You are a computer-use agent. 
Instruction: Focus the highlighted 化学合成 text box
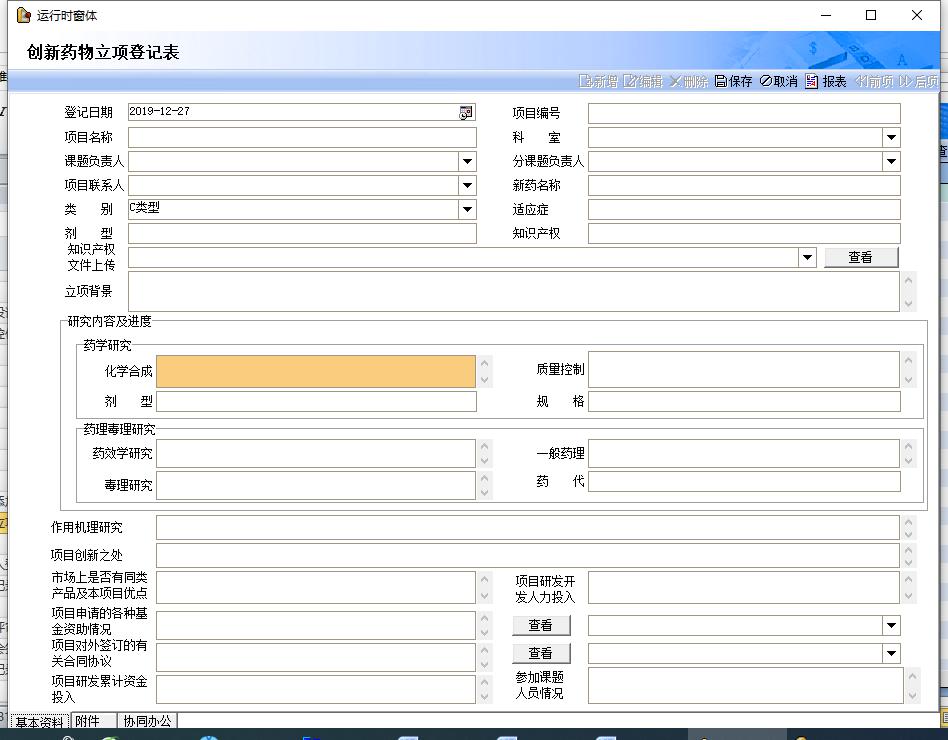pyautogui.click(x=315, y=371)
